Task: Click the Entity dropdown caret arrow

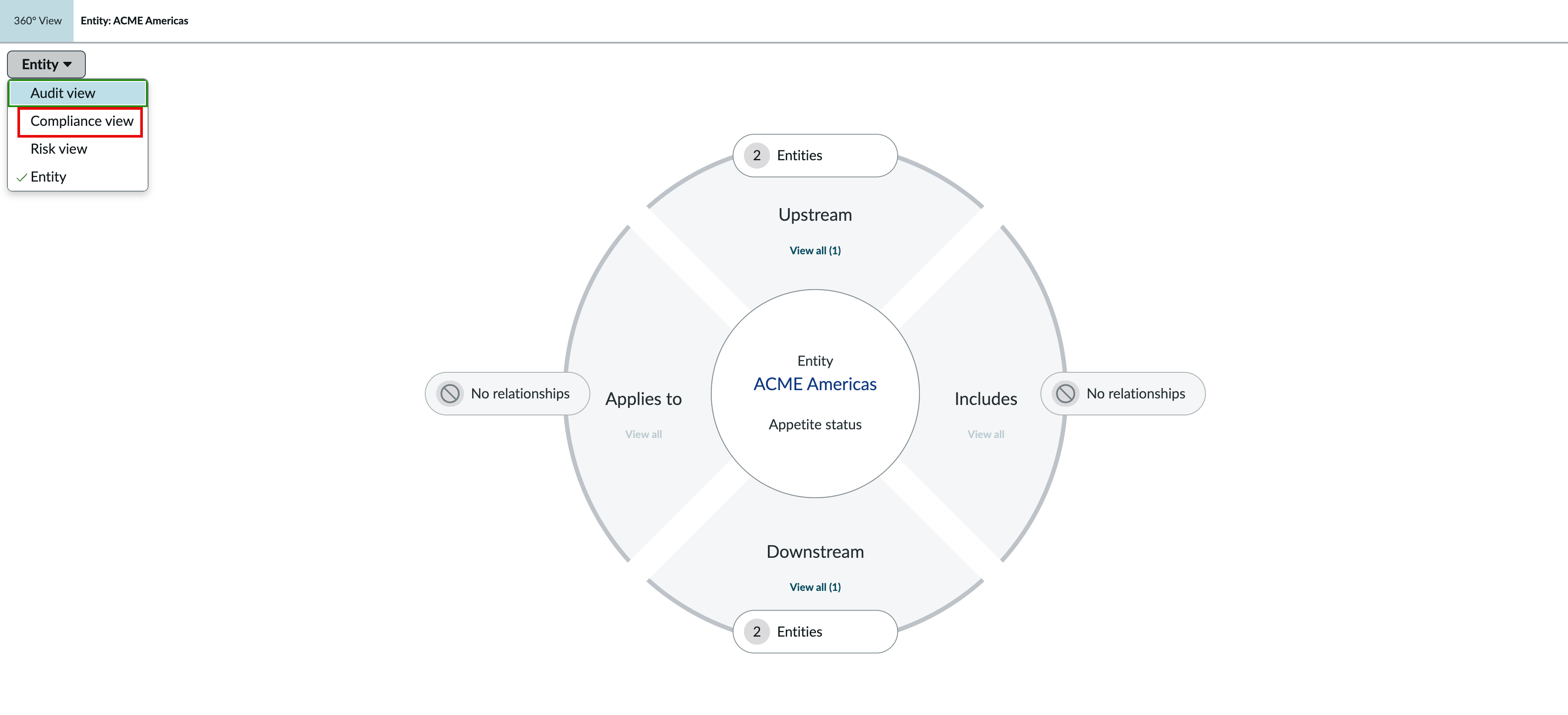Action: [68, 64]
